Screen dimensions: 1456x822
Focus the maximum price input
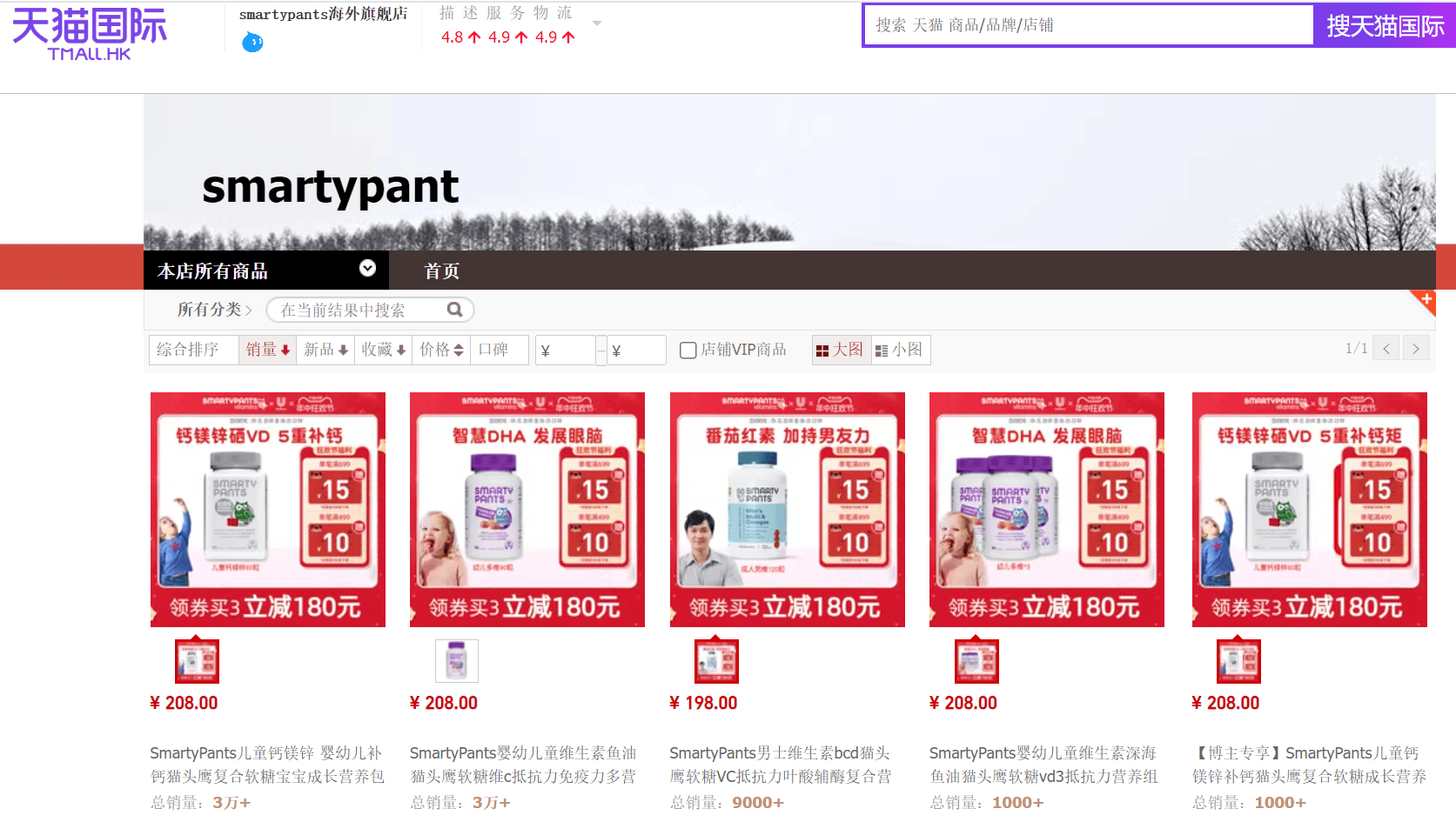pyautogui.click(x=636, y=351)
